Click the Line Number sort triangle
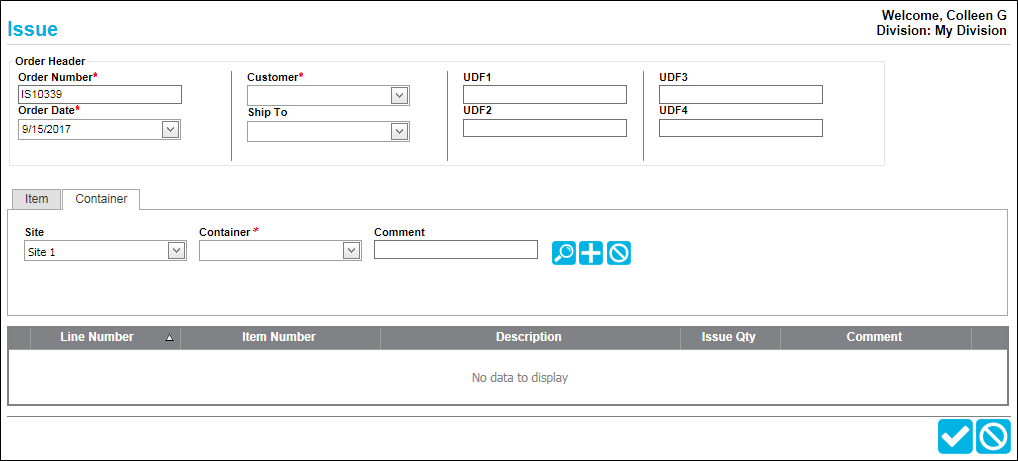The image size is (1018, 461). tap(169, 337)
